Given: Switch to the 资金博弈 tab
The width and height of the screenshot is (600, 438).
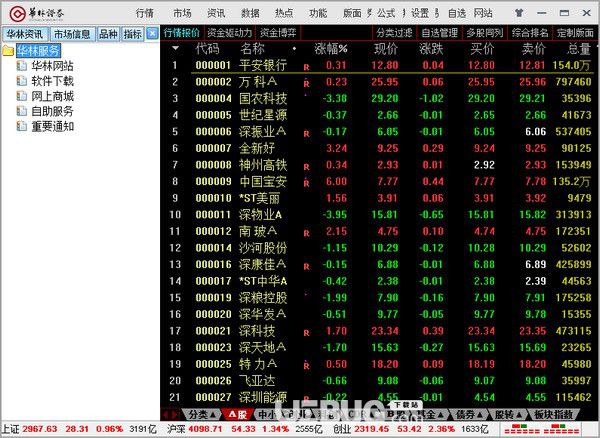Looking at the screenshot, I should coord(278,33).
